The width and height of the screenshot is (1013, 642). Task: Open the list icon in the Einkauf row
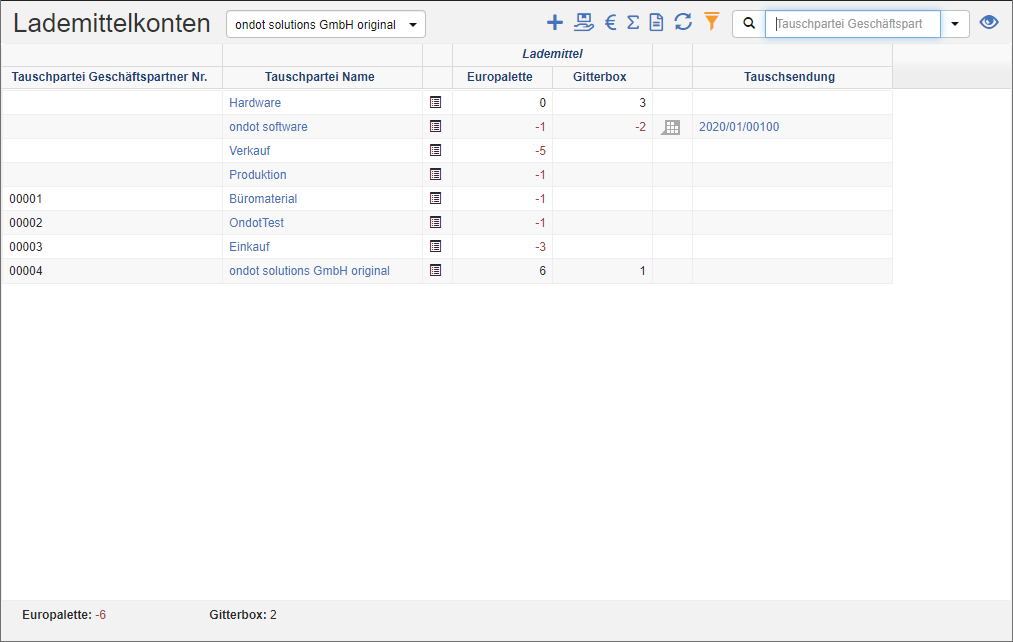point(435,246)
